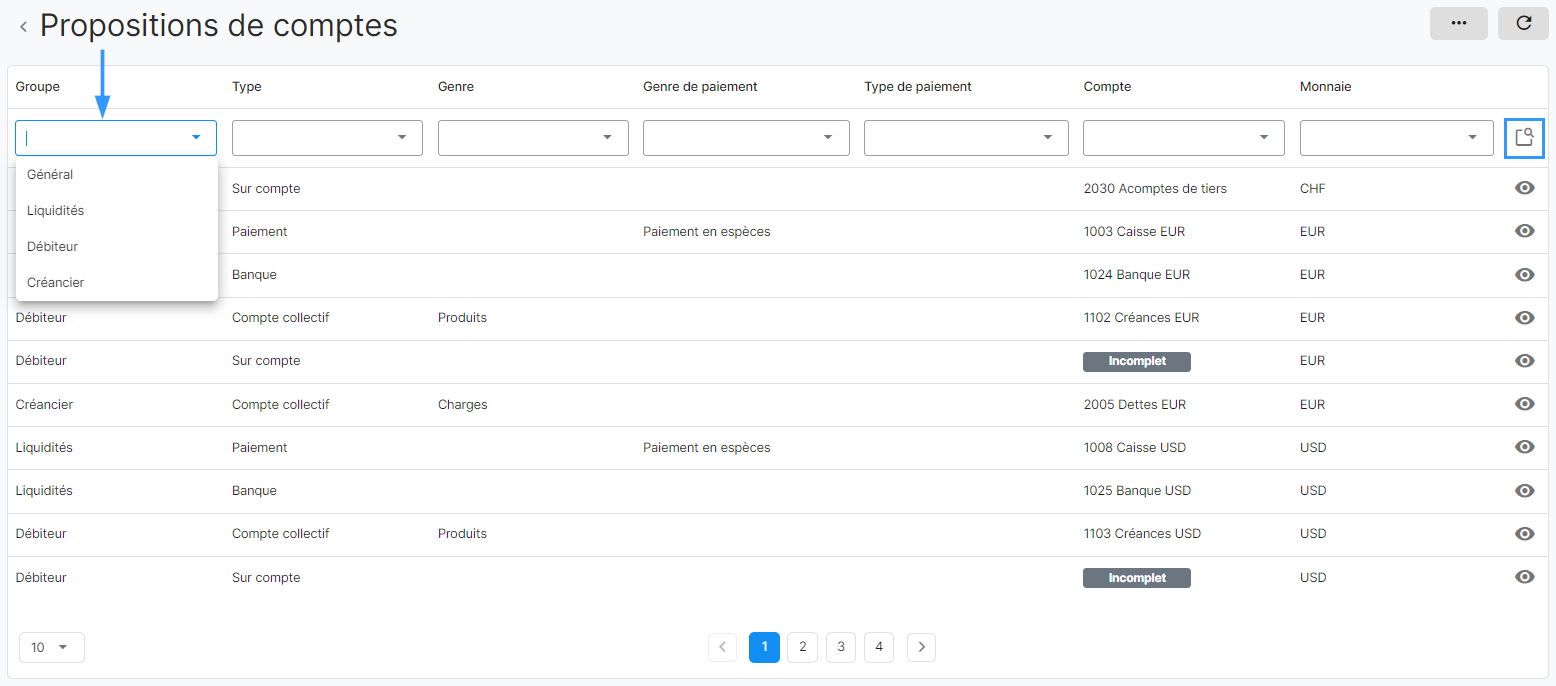Click the 1024 Banque EUR cell

click(1137, 274)
